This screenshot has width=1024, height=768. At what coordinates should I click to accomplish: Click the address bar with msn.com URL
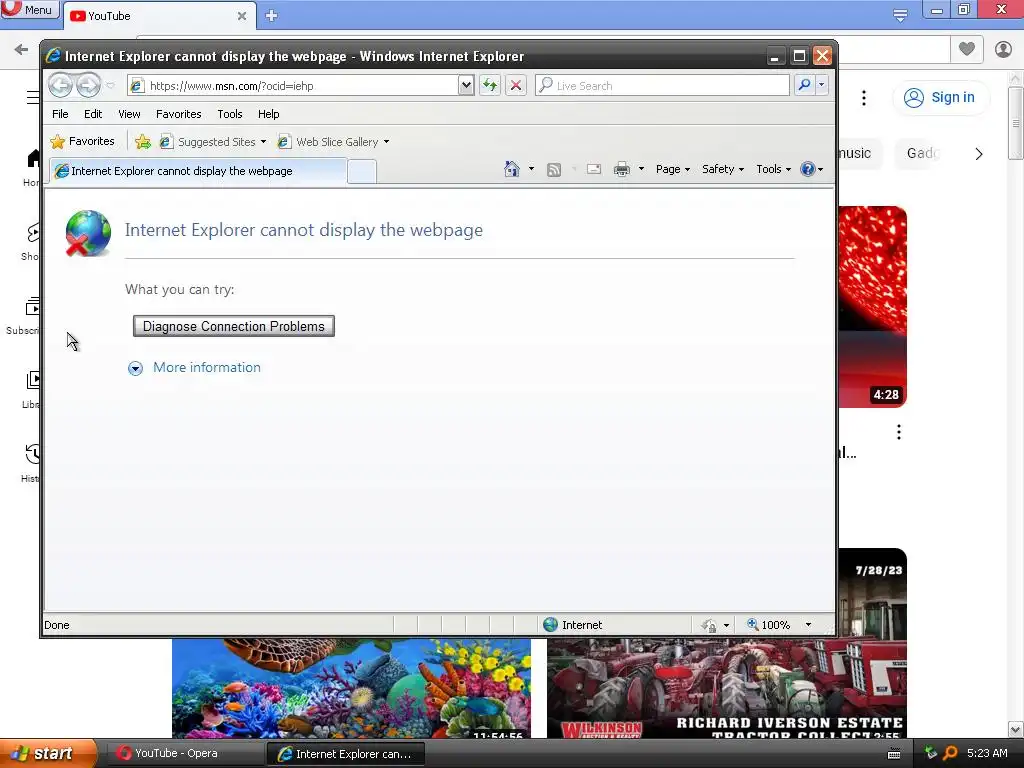point(293,86)
